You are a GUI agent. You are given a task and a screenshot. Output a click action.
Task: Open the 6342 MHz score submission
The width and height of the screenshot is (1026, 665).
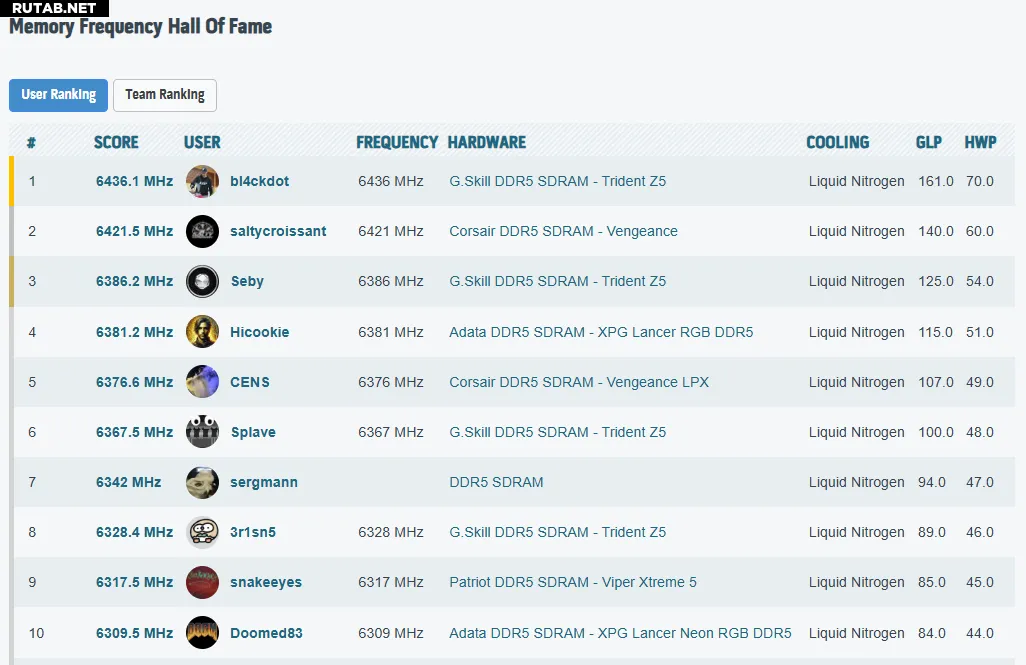(x=128, y=482)
